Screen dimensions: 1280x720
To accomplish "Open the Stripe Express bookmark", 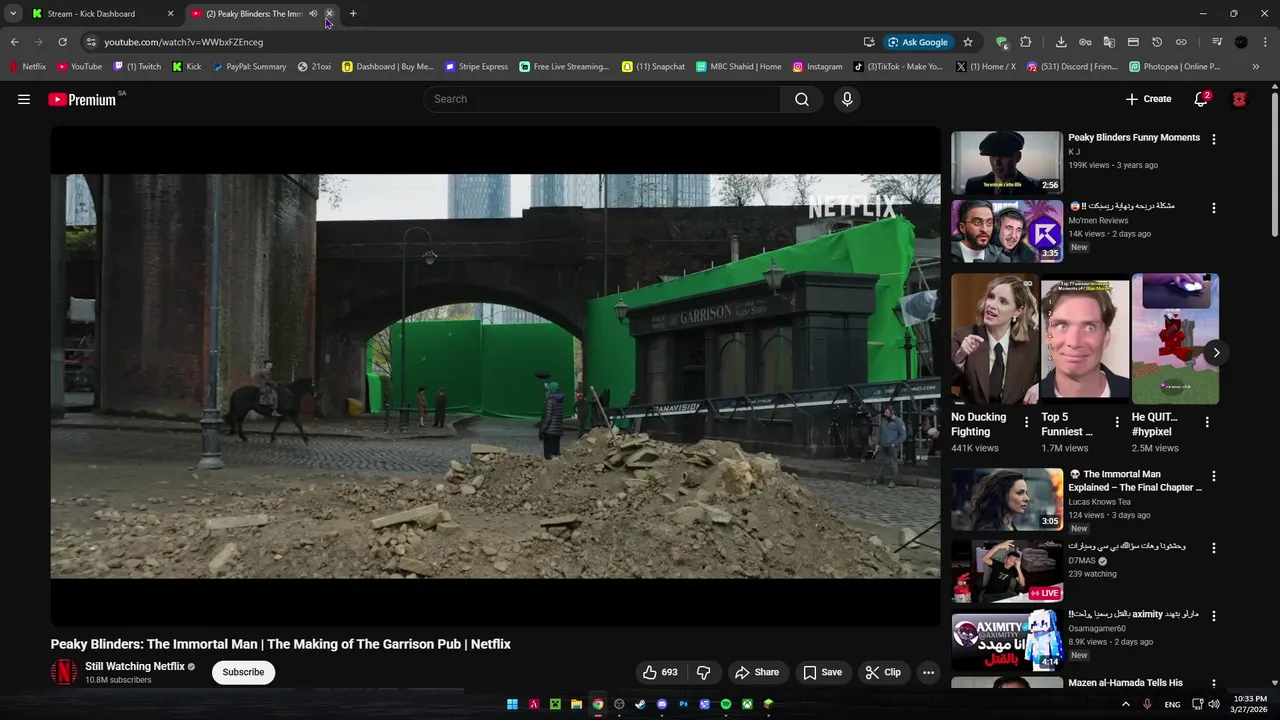I will (476, 67).
